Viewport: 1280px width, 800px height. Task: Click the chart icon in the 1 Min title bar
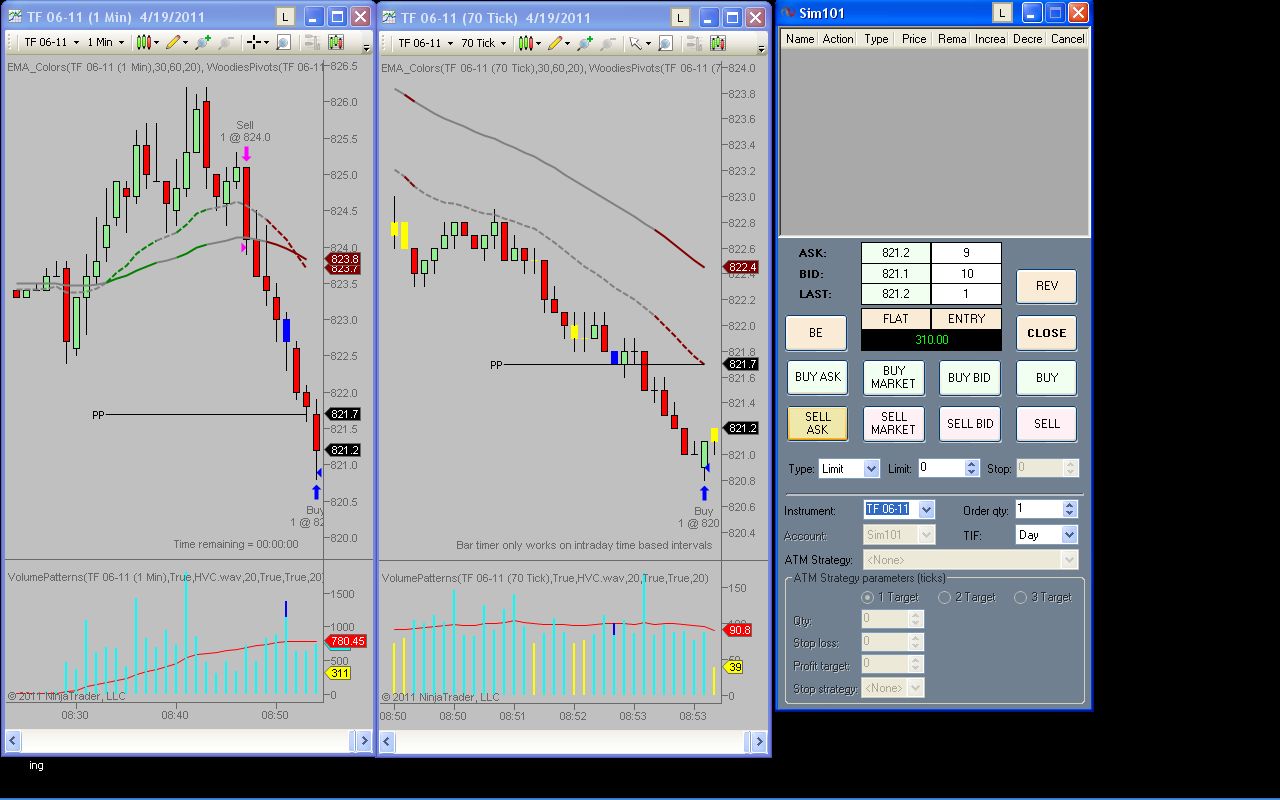point(16,17)
